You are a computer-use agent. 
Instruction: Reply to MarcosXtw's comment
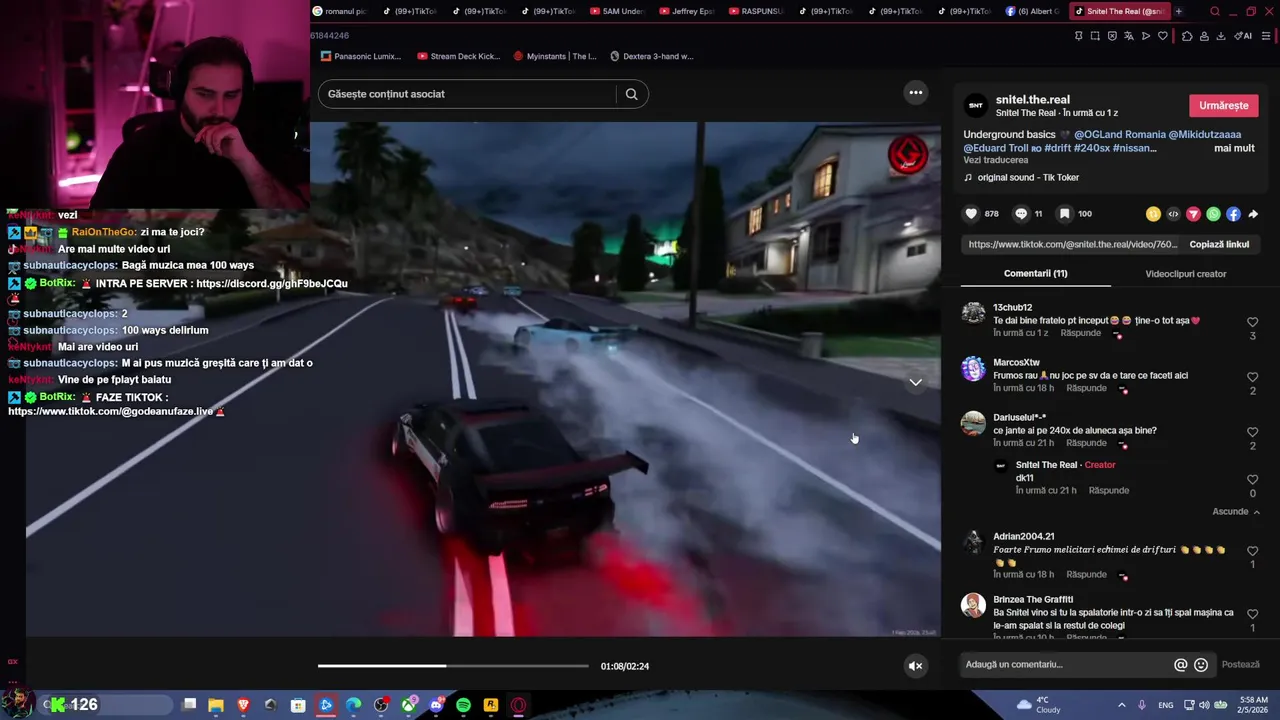pyautogui.click(x=1086, y=388)
